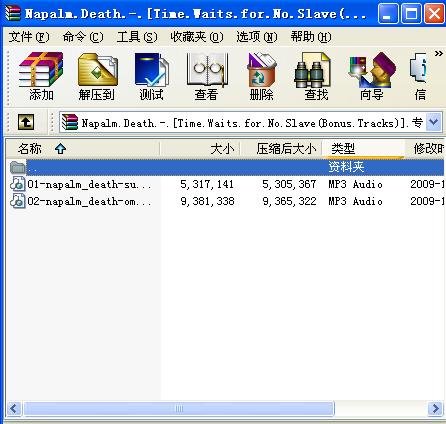
Task: Select file 02-napalm_death-om...
Action: (89, 202)
